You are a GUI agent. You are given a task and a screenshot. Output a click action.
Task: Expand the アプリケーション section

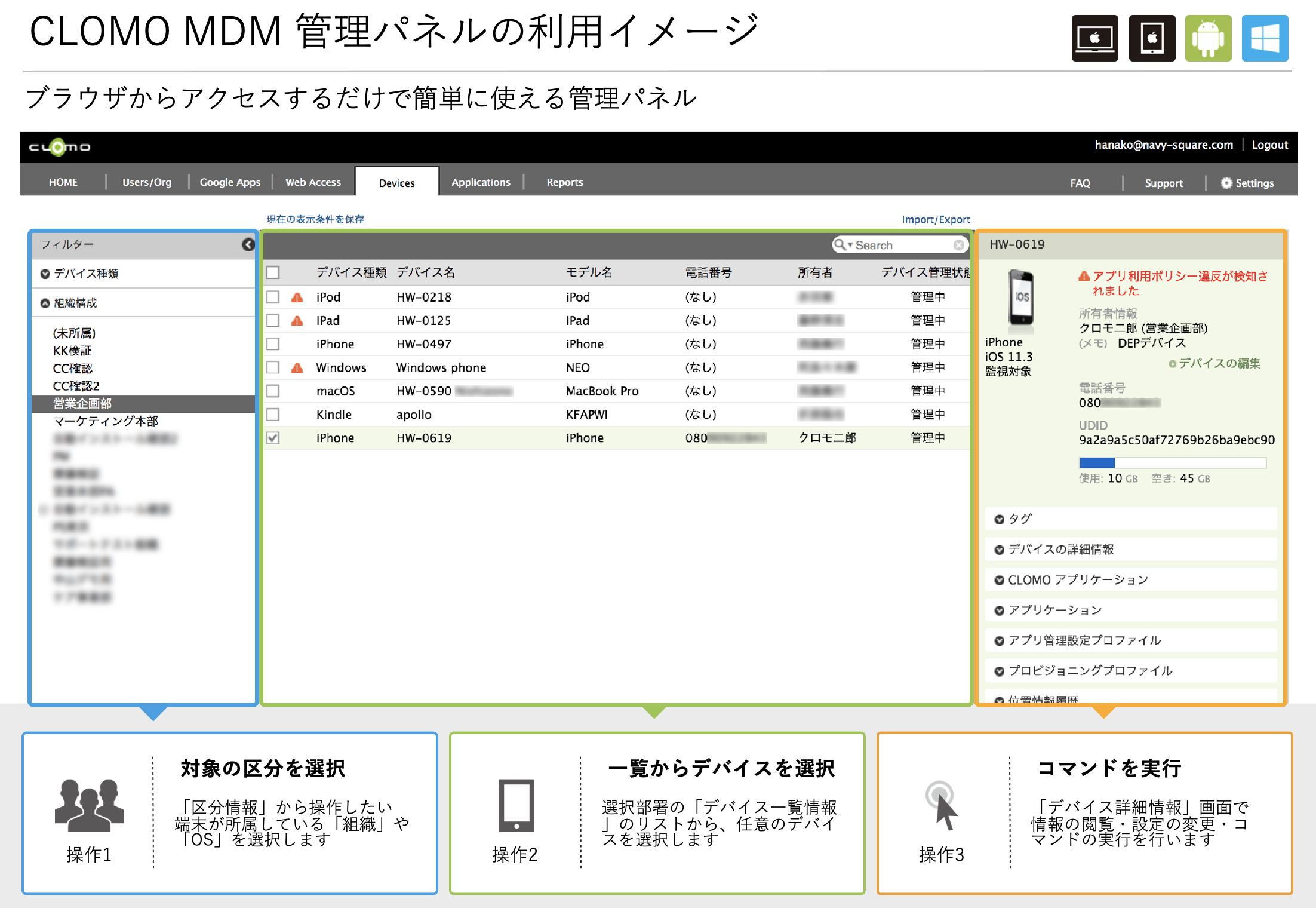[1131, 610]
